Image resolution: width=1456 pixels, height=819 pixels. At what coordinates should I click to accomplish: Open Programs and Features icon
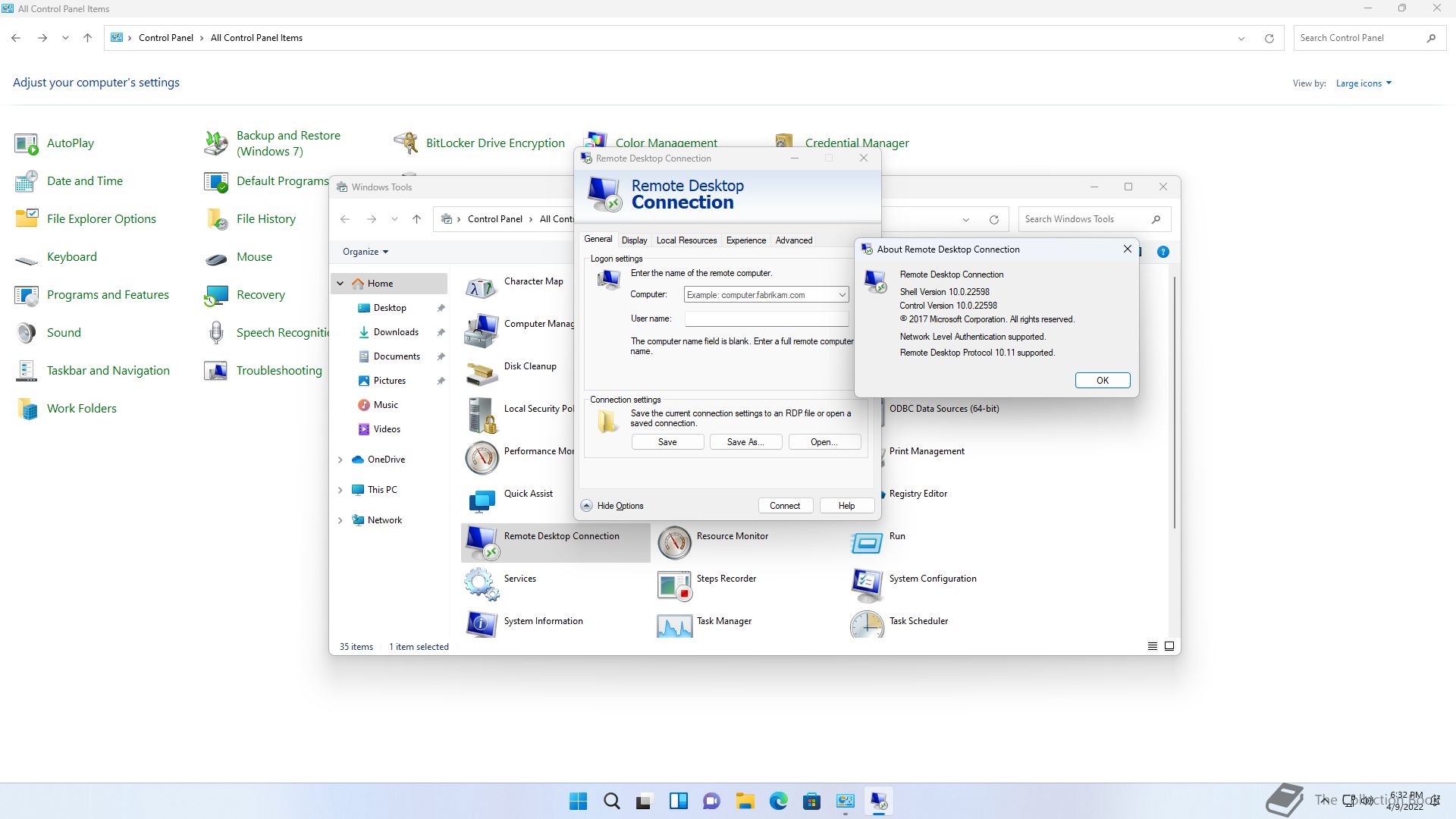27,295
